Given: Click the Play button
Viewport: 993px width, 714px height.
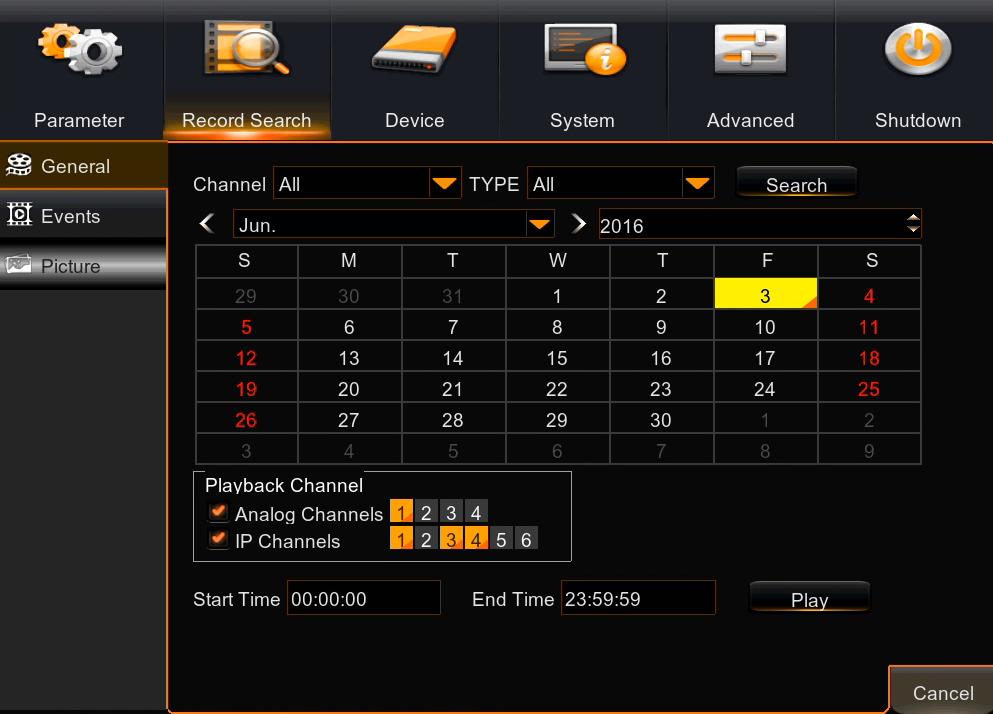Looking at the screenshot, I should (809, 598).
